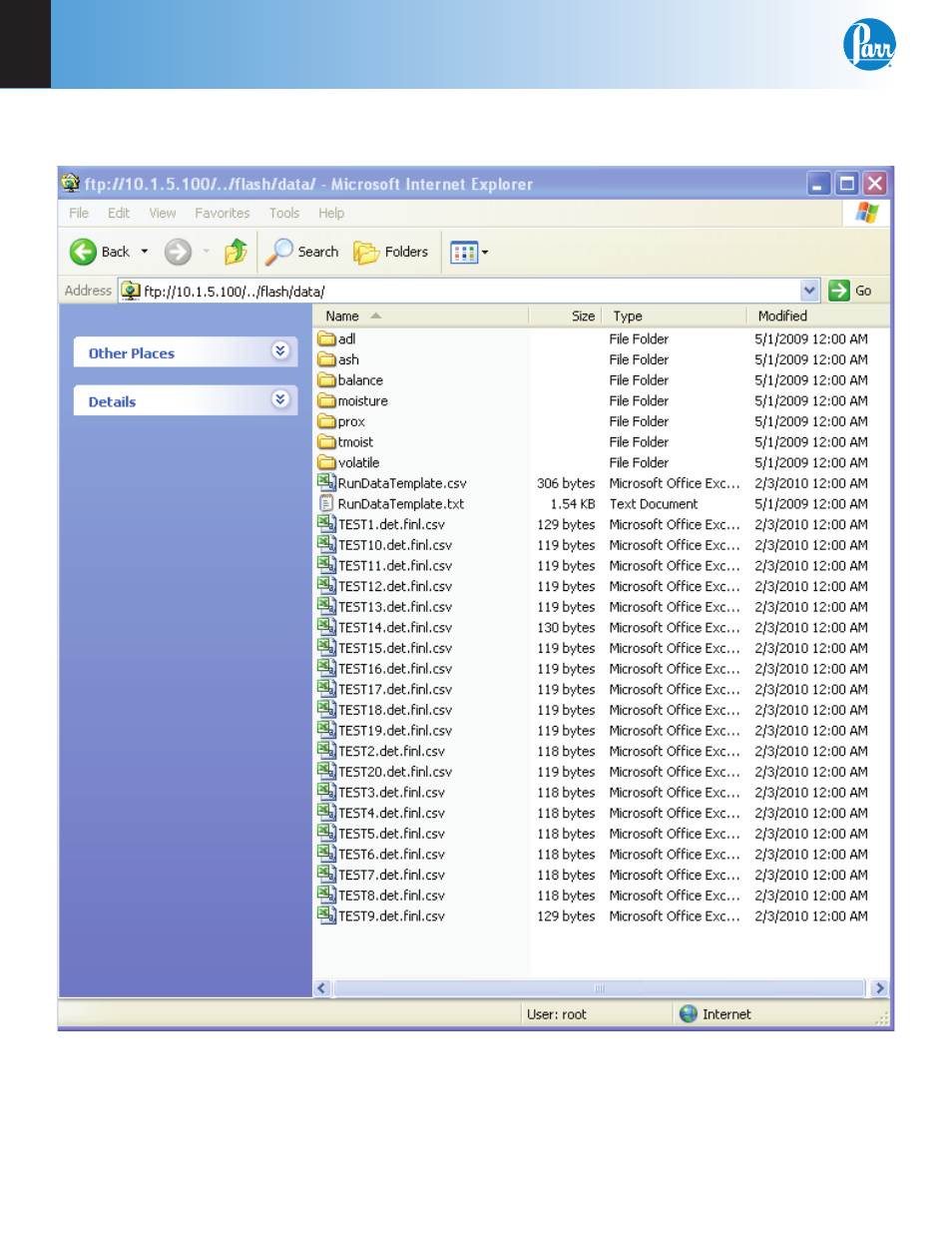Click the Forward navigation arrow icon
The width and height of the screenshot is (952, 1233).
pyautogui.click(x=178, y=252)
